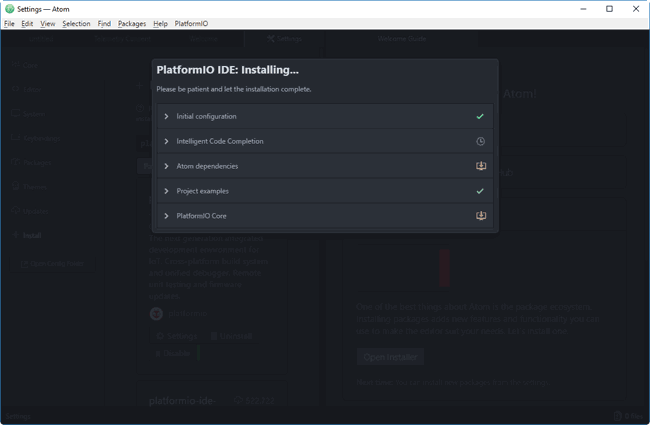Open the View menu
This screenshot has width=650, height=425.
47,24
